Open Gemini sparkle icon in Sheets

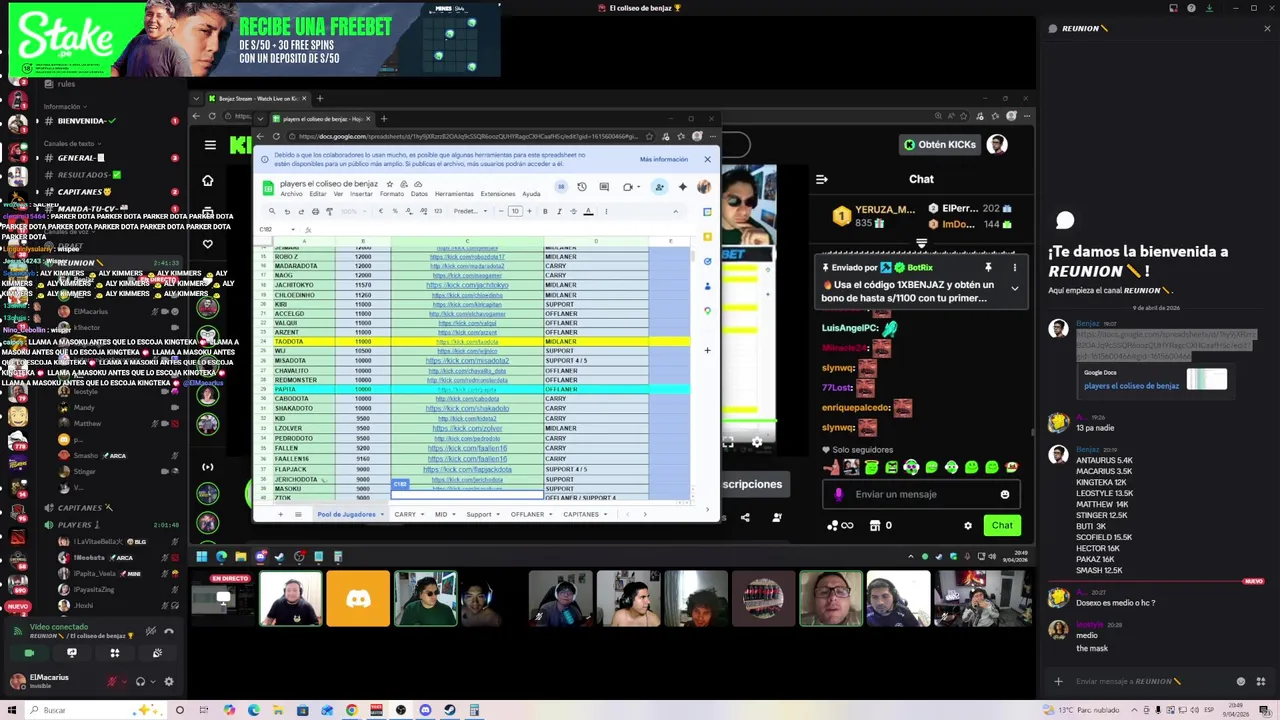682,187
